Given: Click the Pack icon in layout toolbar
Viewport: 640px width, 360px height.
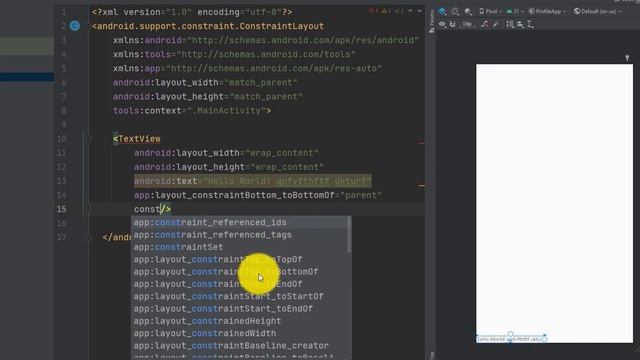Looking at the screenshot, I should 510,24.
